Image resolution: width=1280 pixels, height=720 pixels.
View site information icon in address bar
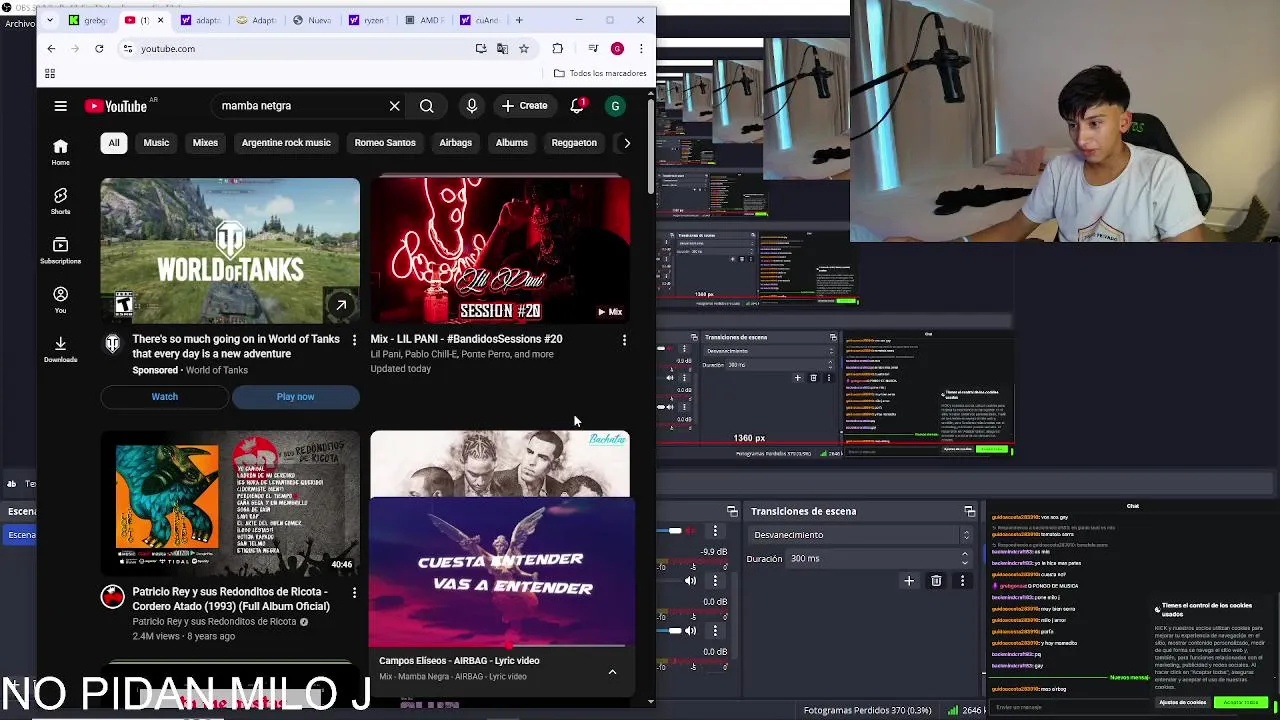click(127, 48)
